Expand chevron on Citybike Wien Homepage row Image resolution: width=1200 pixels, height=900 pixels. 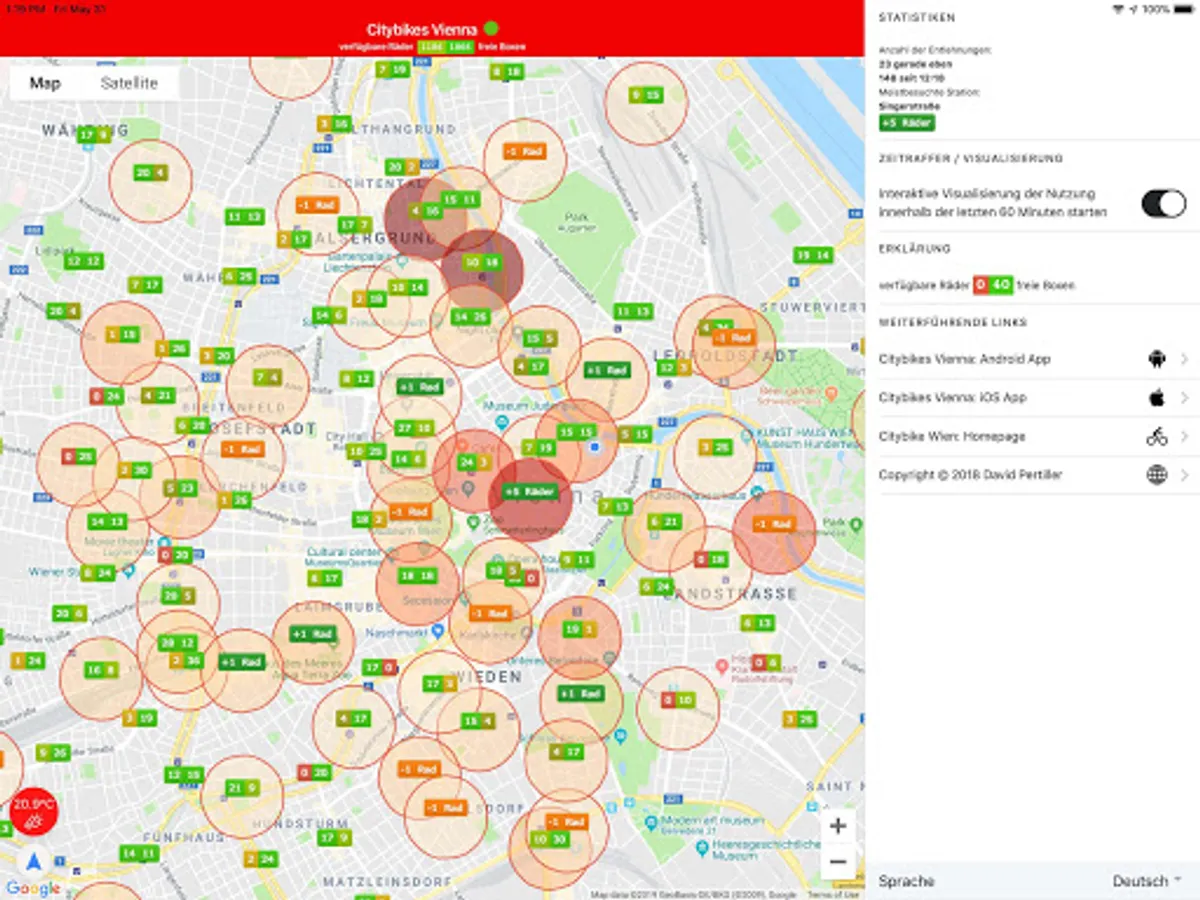pyautogui.click(x=1185, y=436)
